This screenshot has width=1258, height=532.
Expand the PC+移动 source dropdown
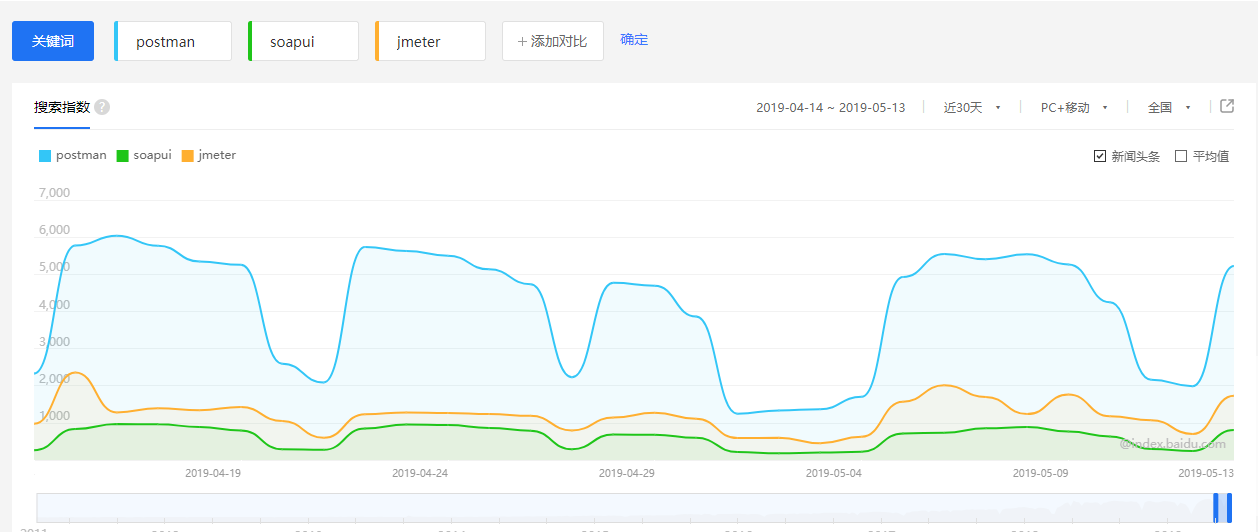pos(1074,107)
